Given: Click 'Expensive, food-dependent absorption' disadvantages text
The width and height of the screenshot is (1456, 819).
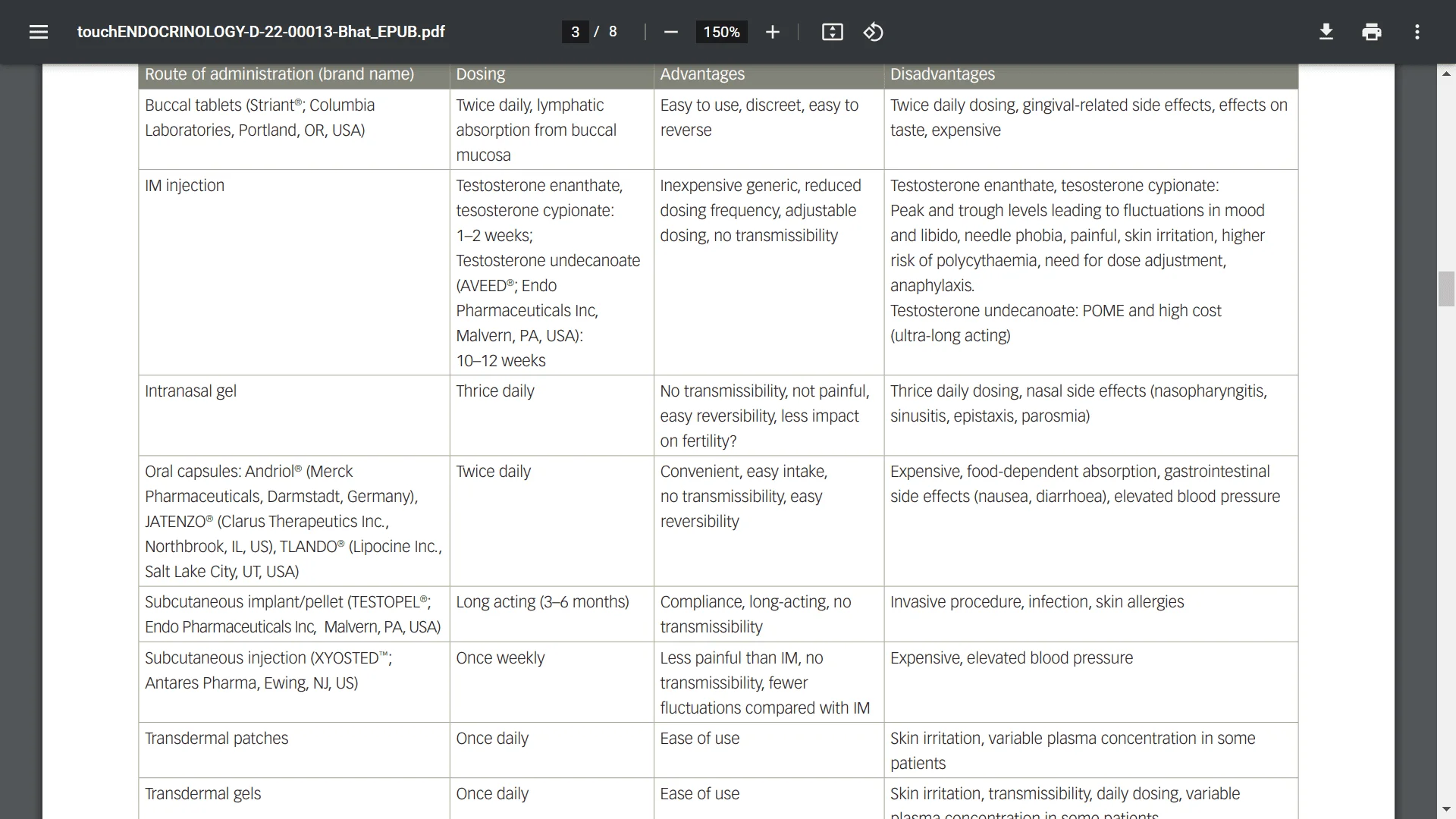Looking at the screenshot, I should click(1024, 472).
